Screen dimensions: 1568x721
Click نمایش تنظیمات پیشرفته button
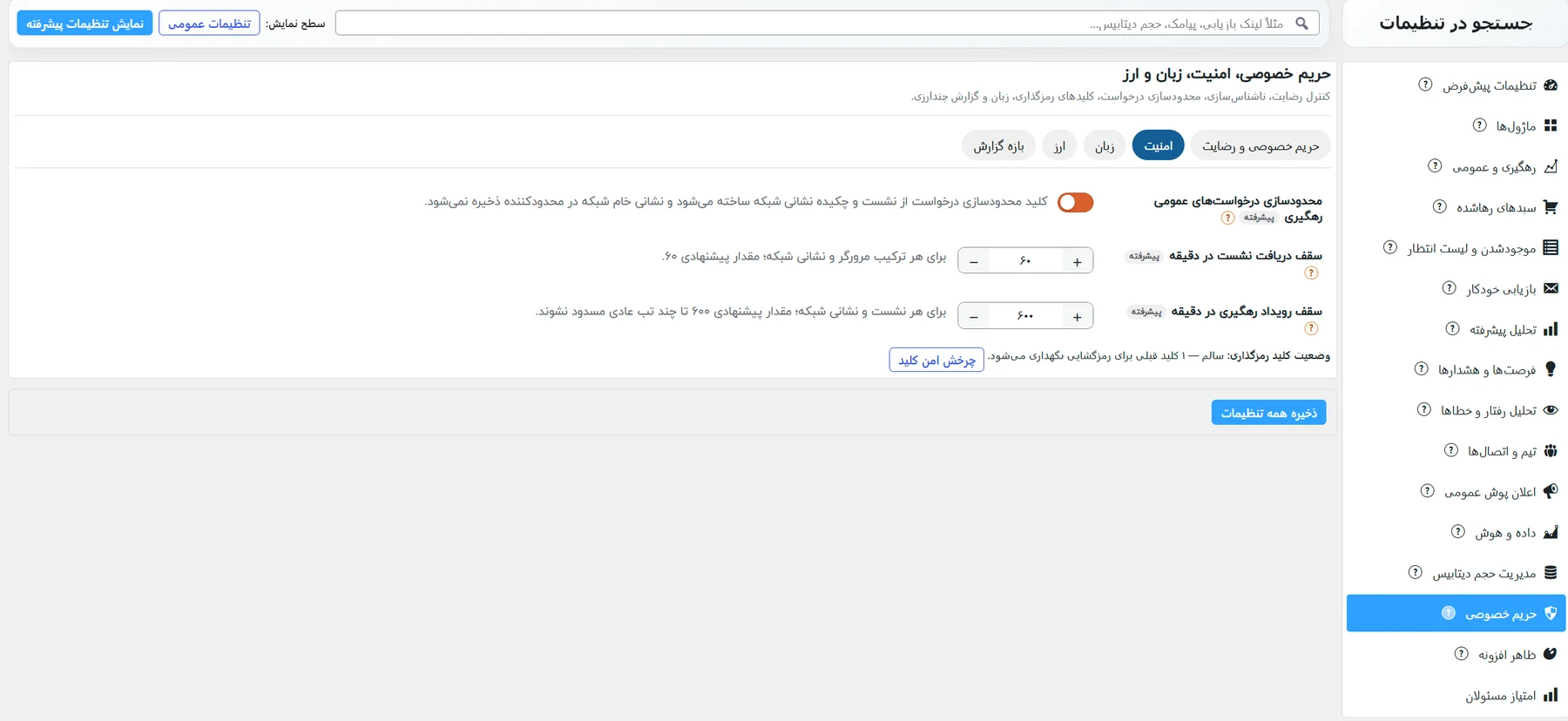(84, 24)
